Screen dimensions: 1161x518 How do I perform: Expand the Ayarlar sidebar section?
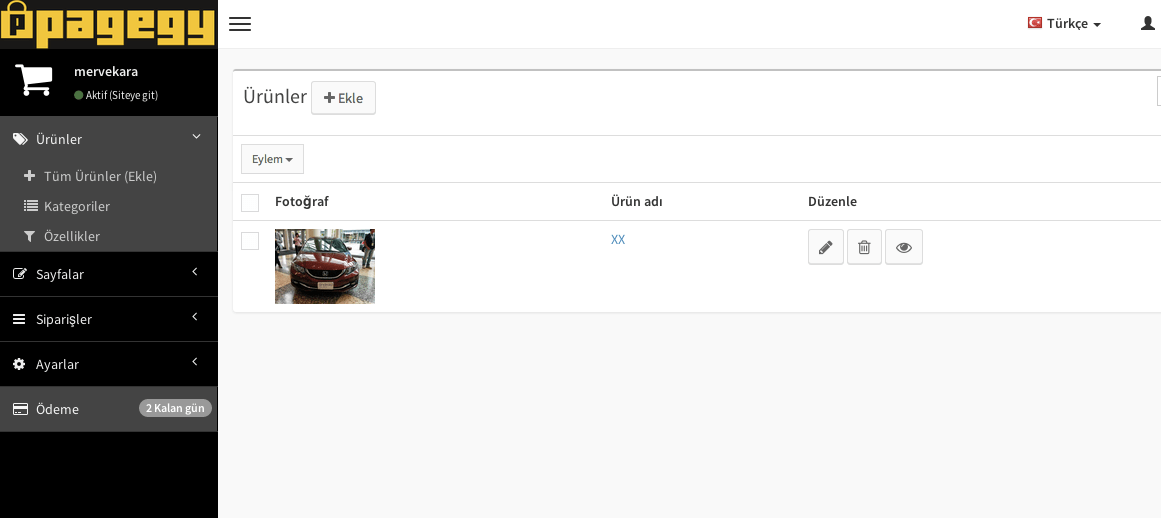[x=108, y=364]
